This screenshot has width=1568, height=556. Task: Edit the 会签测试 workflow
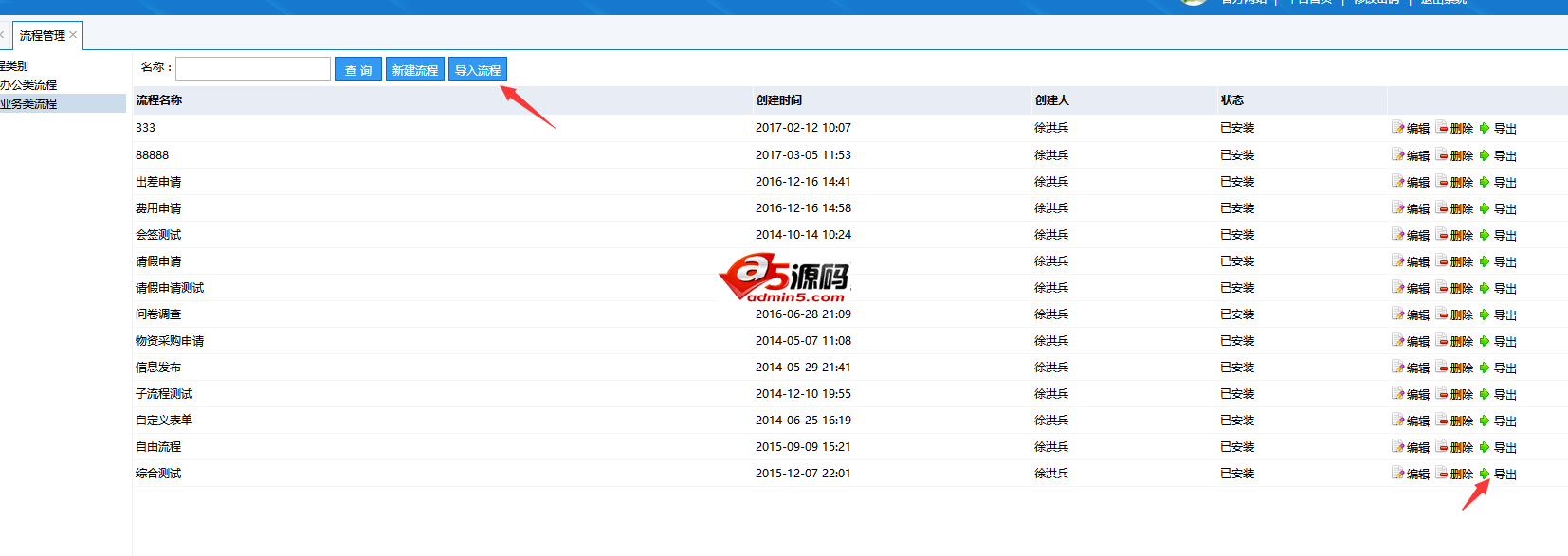pos(1411,235)
